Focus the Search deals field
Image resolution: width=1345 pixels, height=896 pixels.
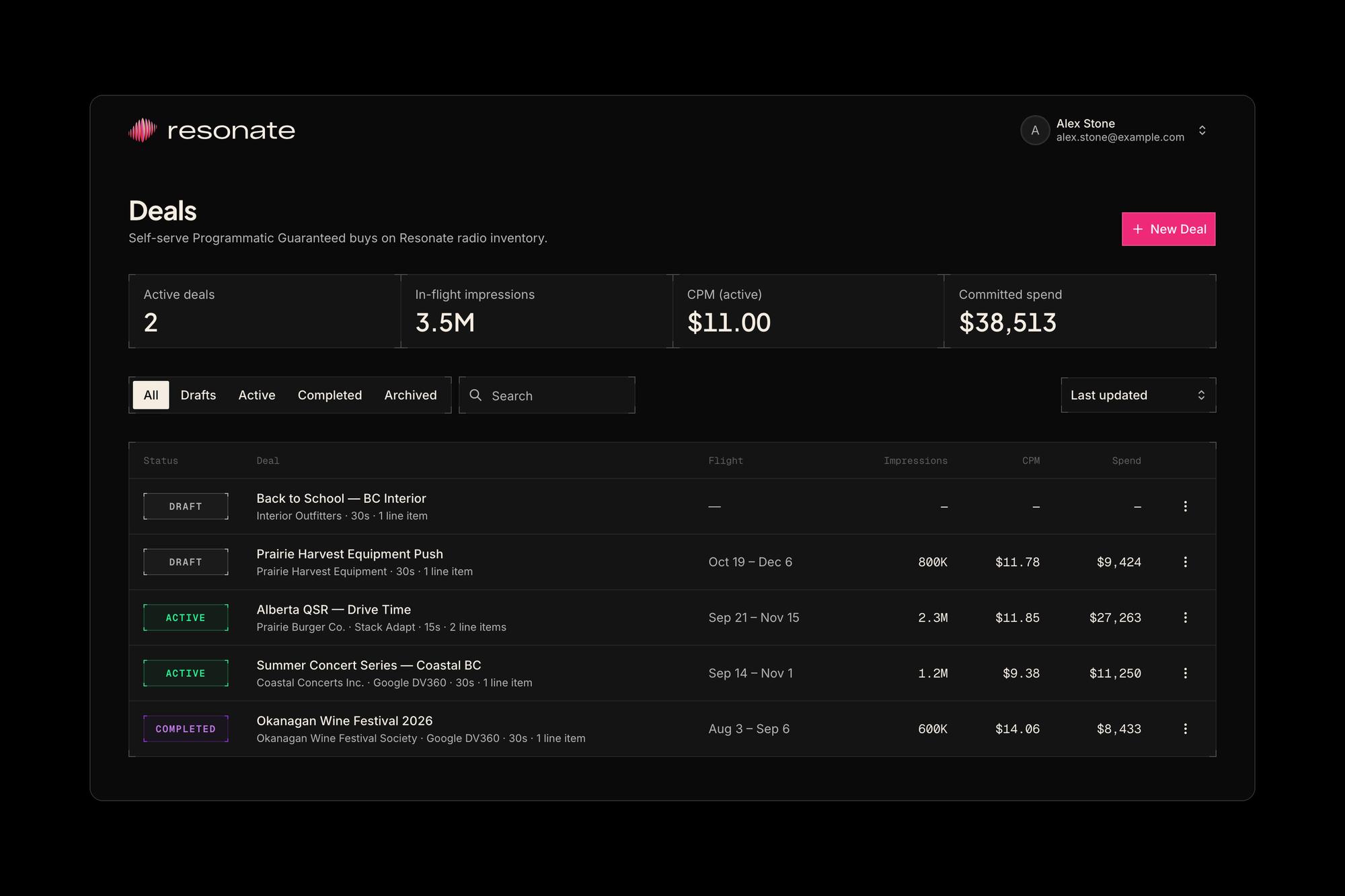tap(547, 395)
